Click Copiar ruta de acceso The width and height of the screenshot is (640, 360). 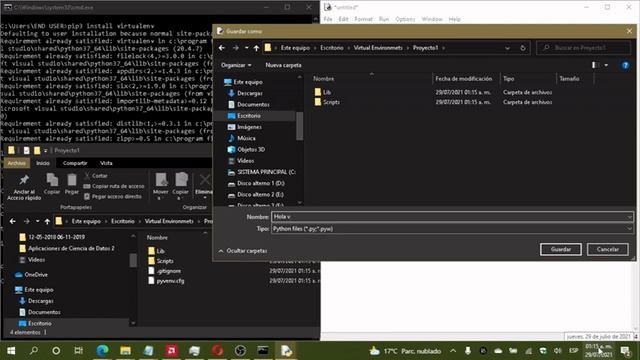[x=114, y=186]
